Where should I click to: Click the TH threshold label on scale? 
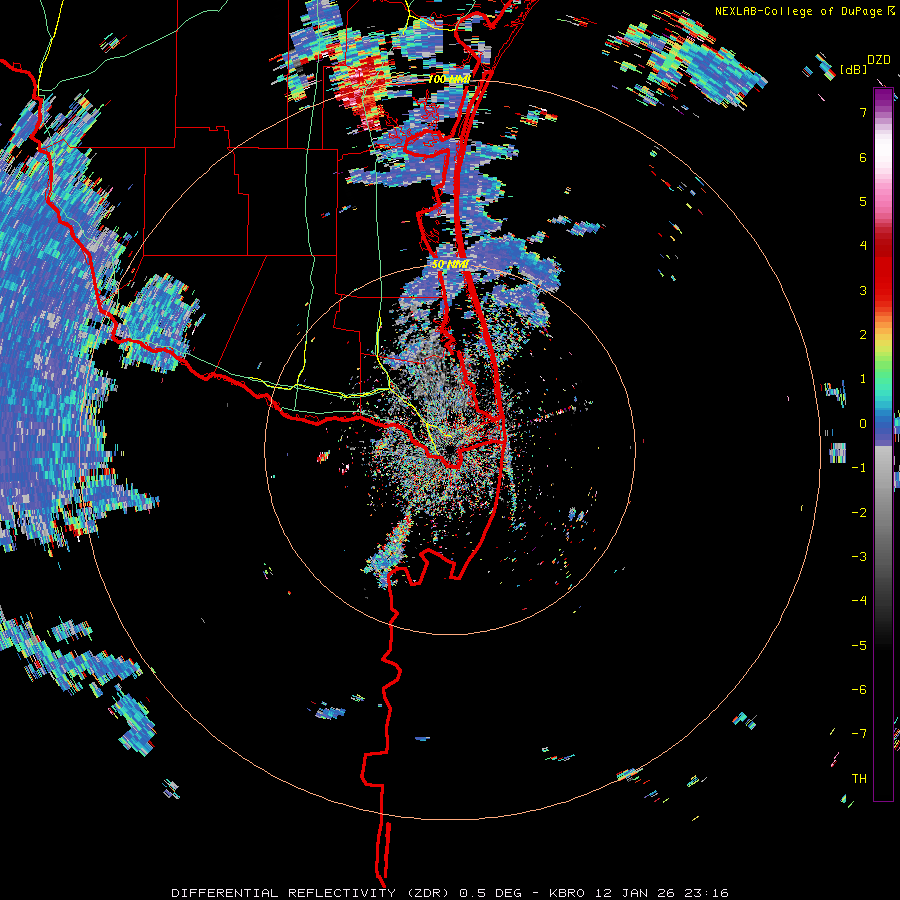pos(859,779)
